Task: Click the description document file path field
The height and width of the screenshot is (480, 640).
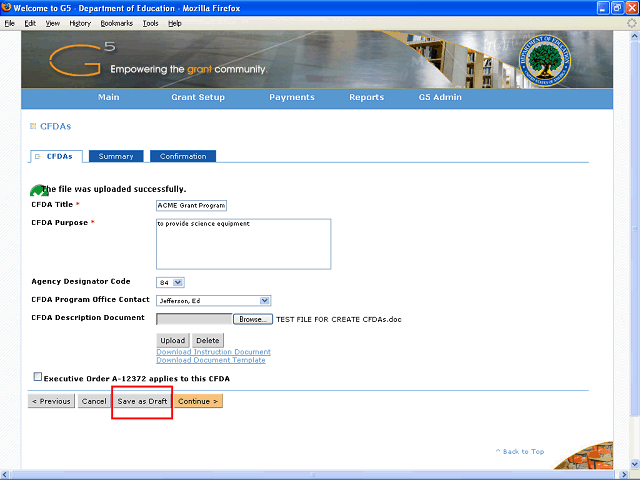Action: 194,319
